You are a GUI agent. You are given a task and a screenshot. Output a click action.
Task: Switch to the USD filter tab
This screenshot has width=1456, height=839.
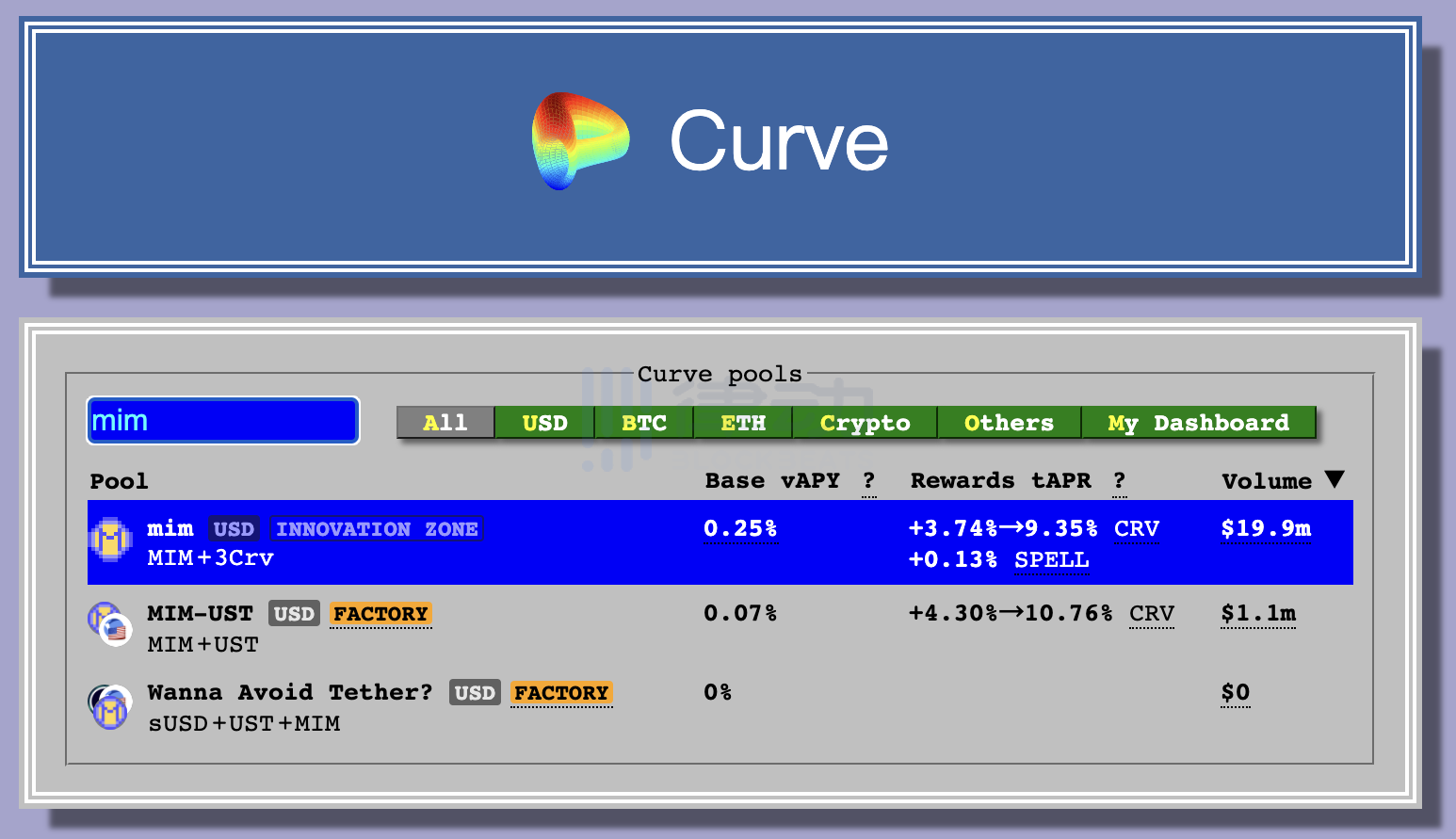544,423
